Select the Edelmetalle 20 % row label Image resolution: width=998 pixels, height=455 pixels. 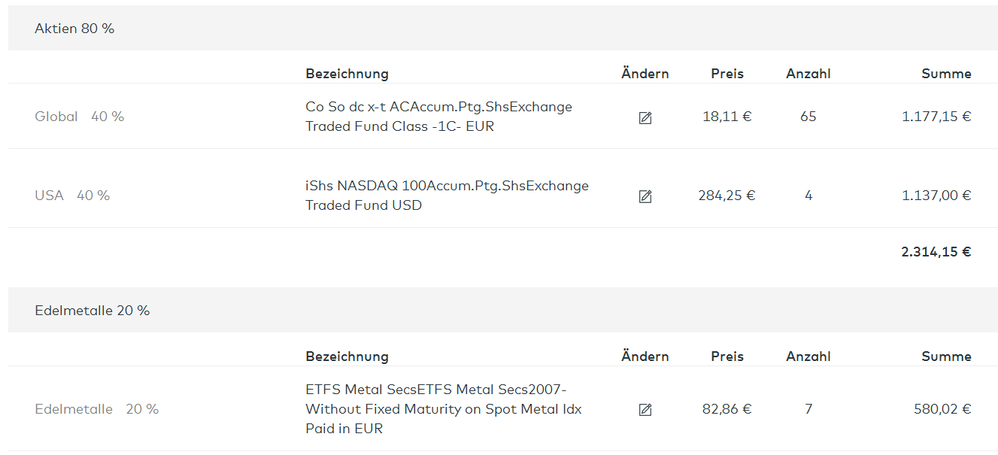coord(96,409)
